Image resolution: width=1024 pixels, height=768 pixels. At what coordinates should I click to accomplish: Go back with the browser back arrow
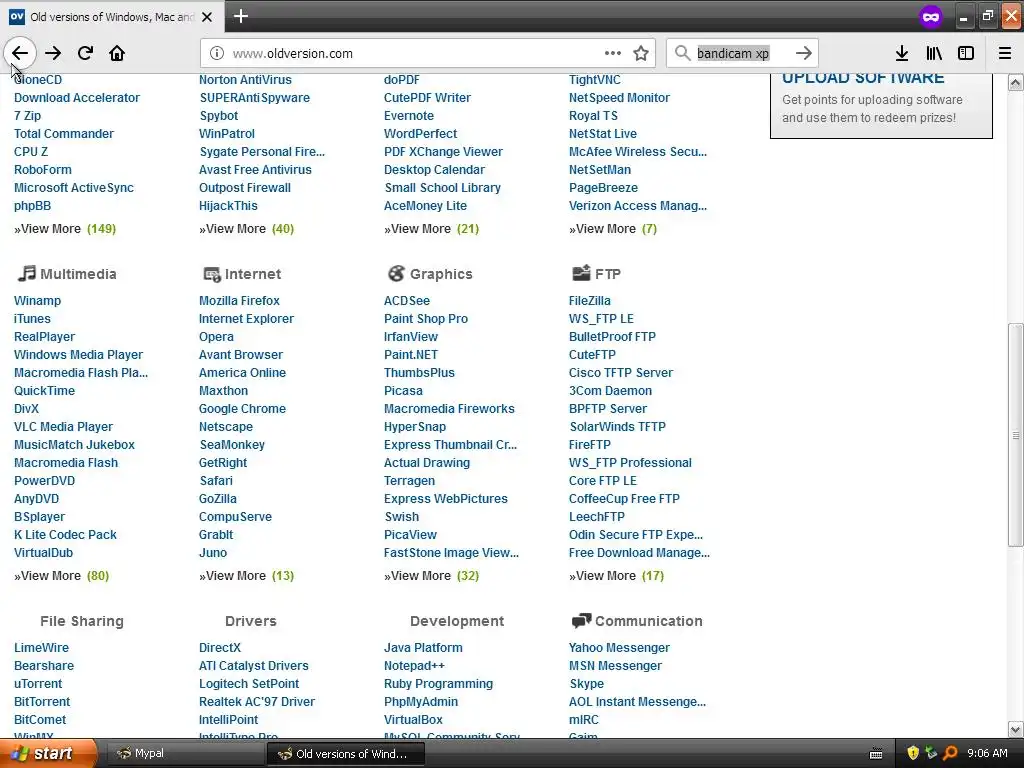click(x=20, y=53)
